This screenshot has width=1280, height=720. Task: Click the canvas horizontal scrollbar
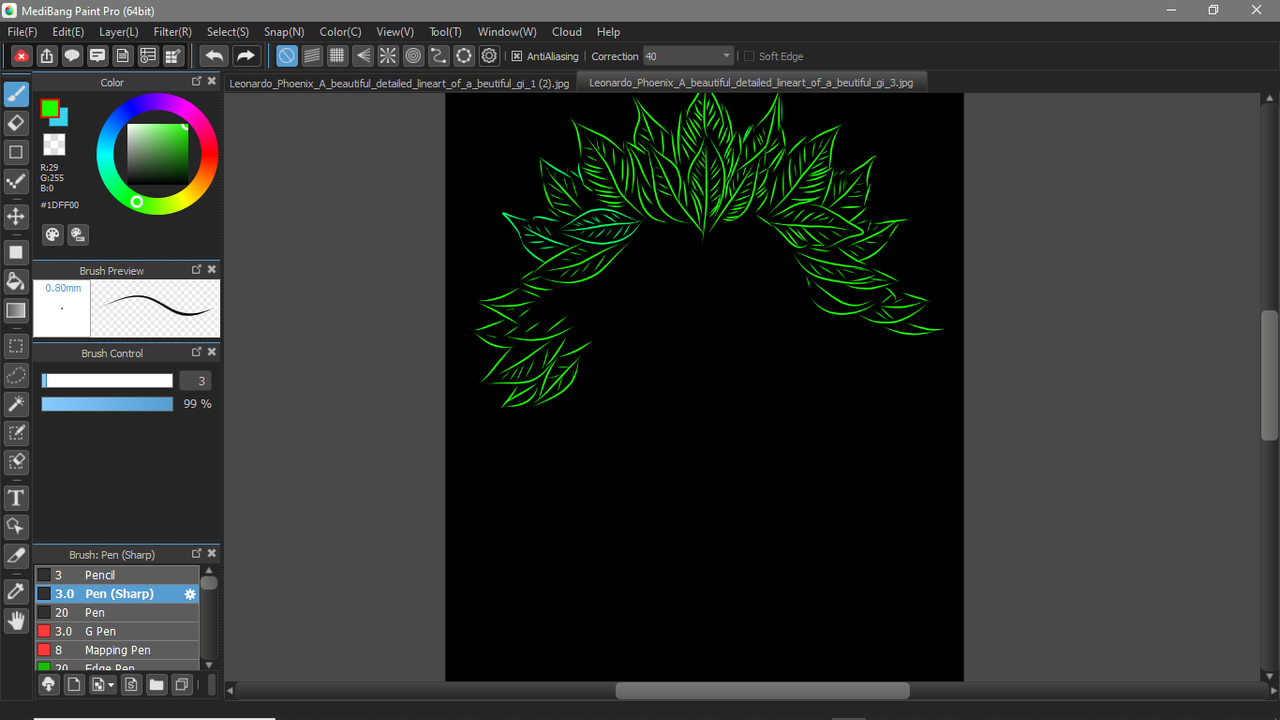[762, 691]
